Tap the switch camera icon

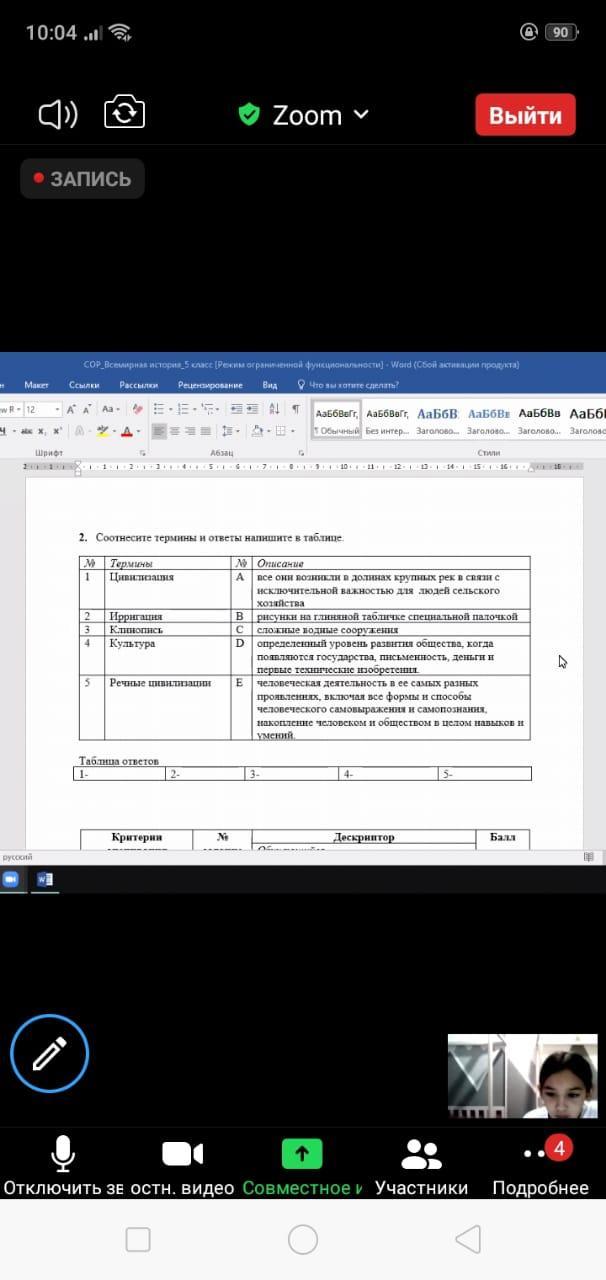[125, 112]
